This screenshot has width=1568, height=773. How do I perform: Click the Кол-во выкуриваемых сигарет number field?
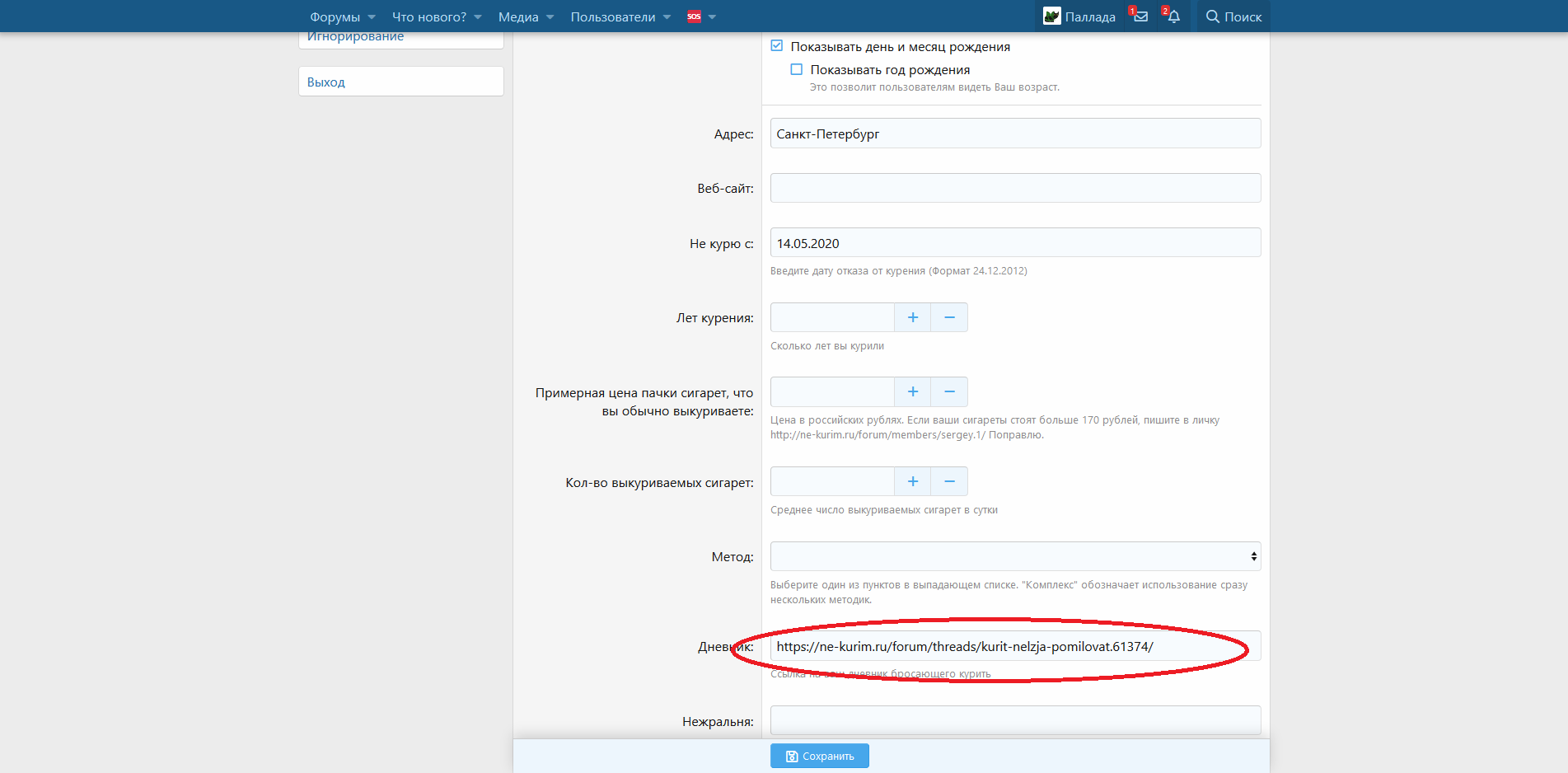832,481
